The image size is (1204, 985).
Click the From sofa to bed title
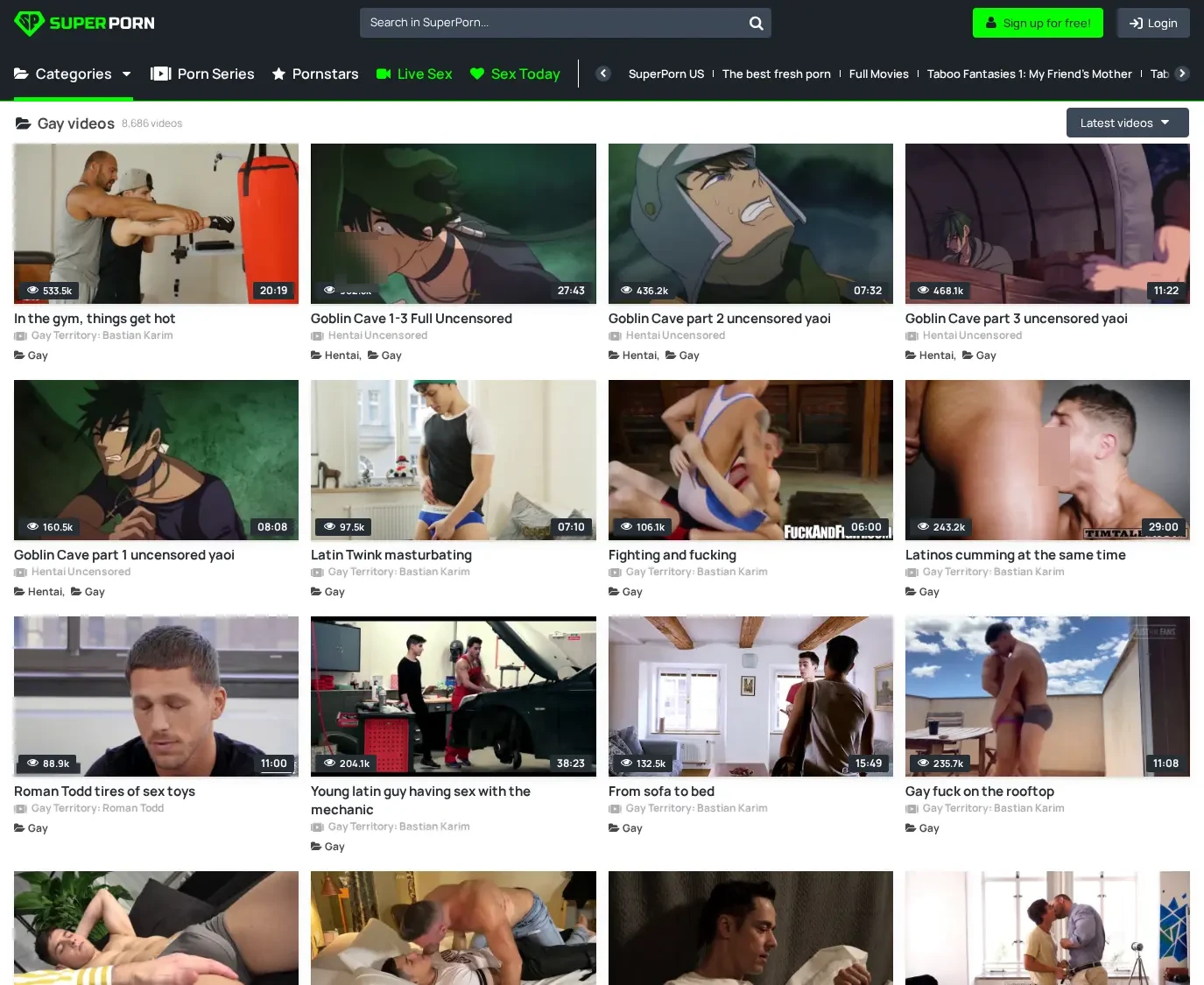pyautogui.click(x=661, y=792)
